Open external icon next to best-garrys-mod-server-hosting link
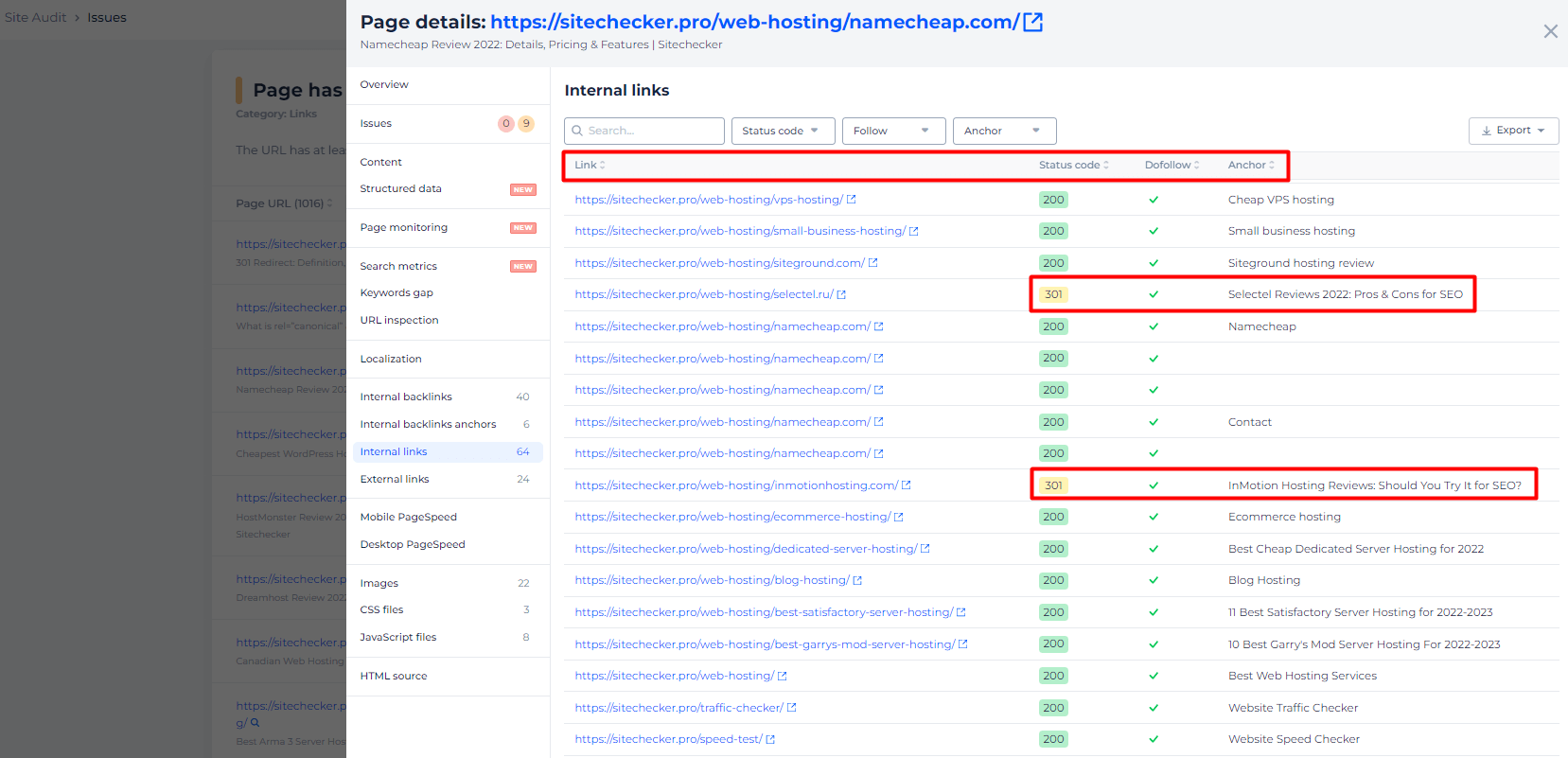Image resolution: width=1568 pixels, height=758 pixels. coord(962,644)
